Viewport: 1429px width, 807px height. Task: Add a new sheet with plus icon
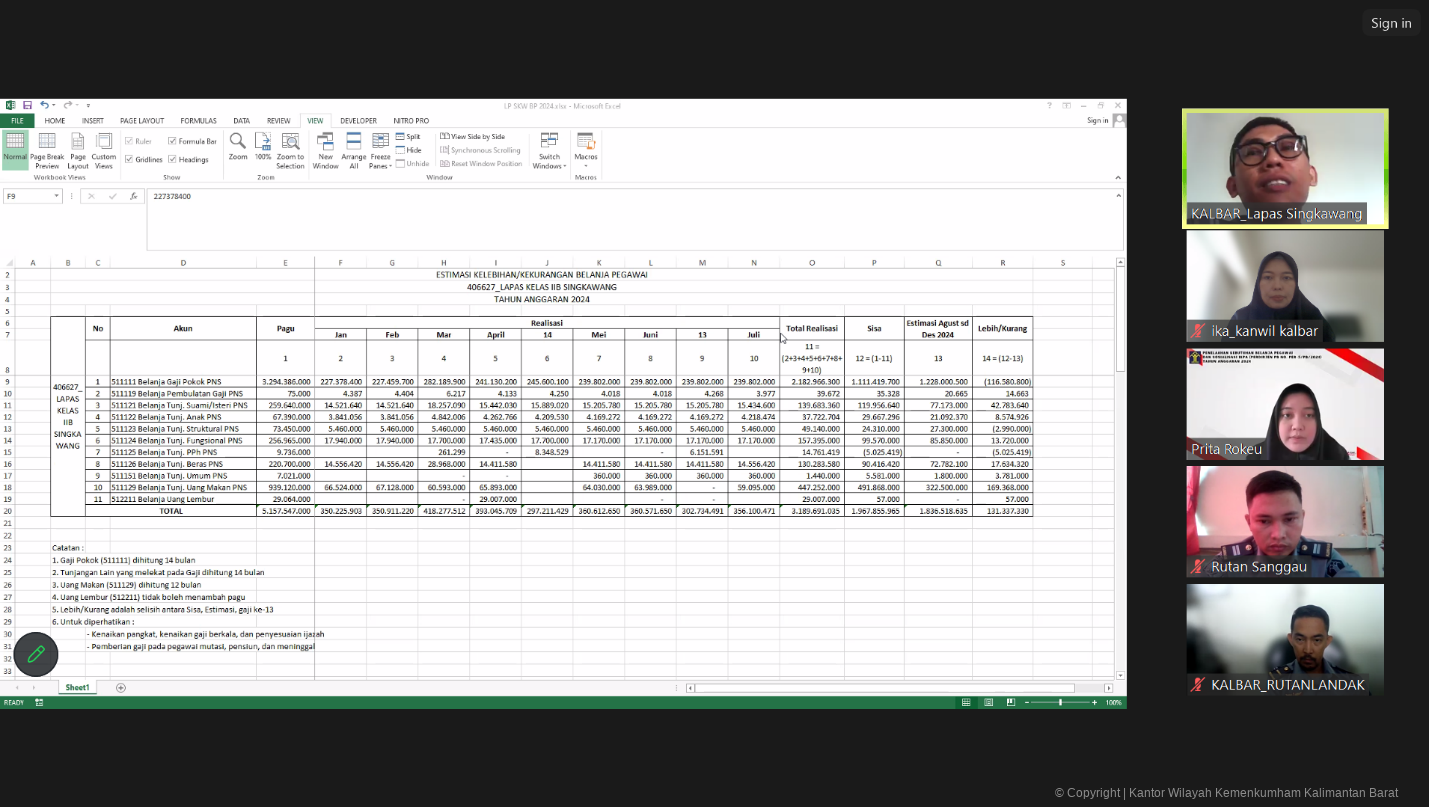point(121,688)
